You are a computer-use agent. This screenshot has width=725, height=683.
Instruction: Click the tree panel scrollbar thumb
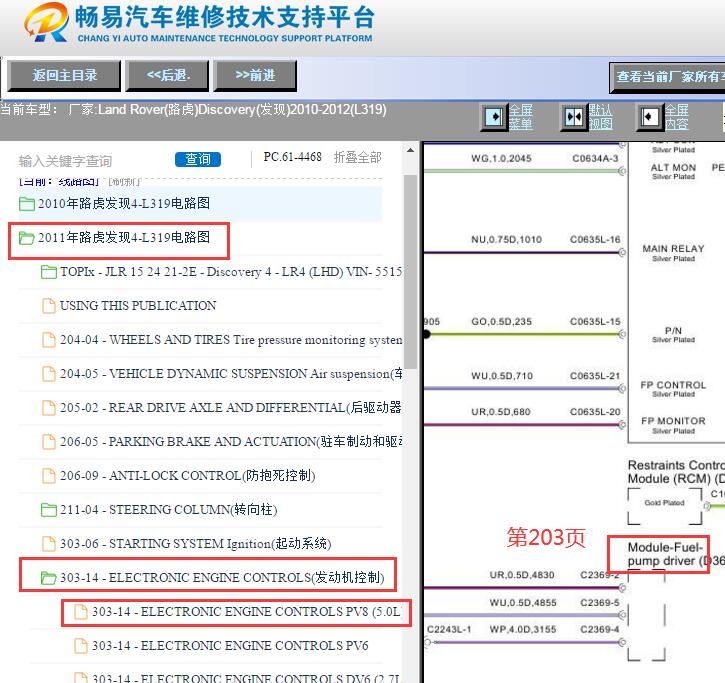point(410,272)
